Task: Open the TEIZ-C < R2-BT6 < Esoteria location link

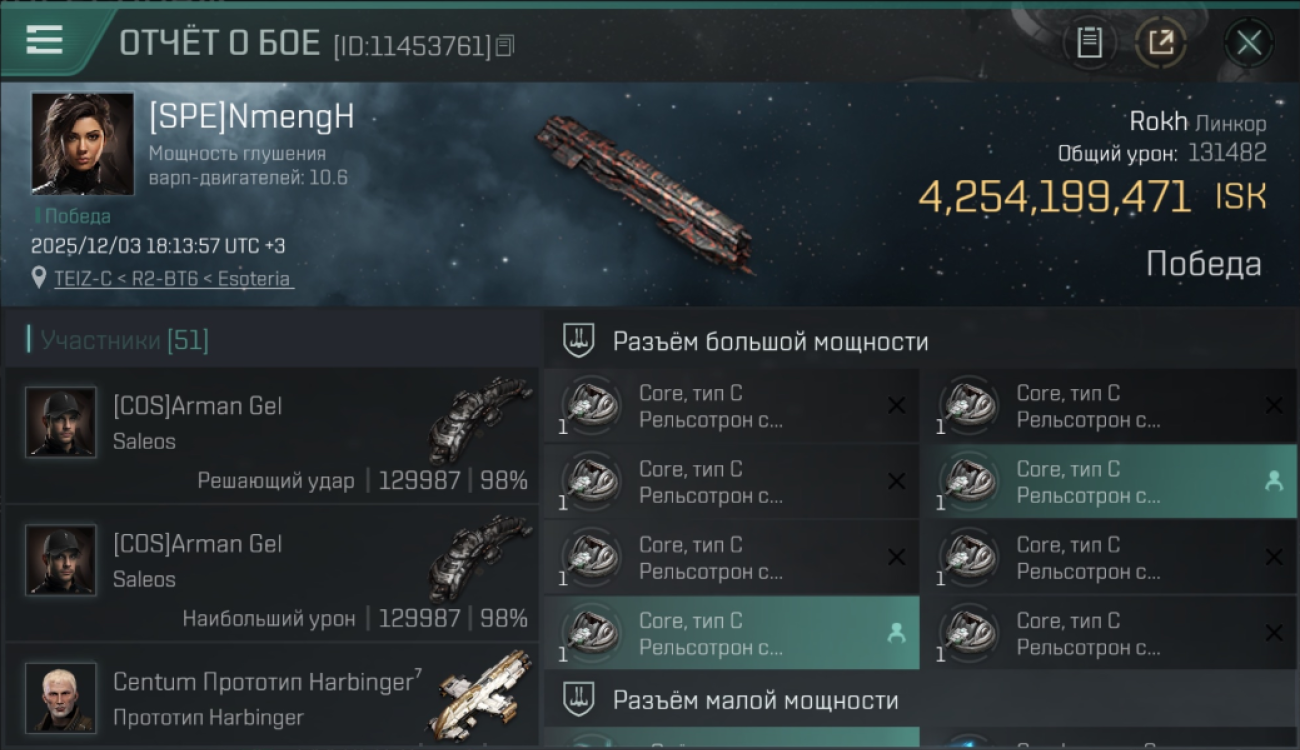Action: tap(174, 279)
